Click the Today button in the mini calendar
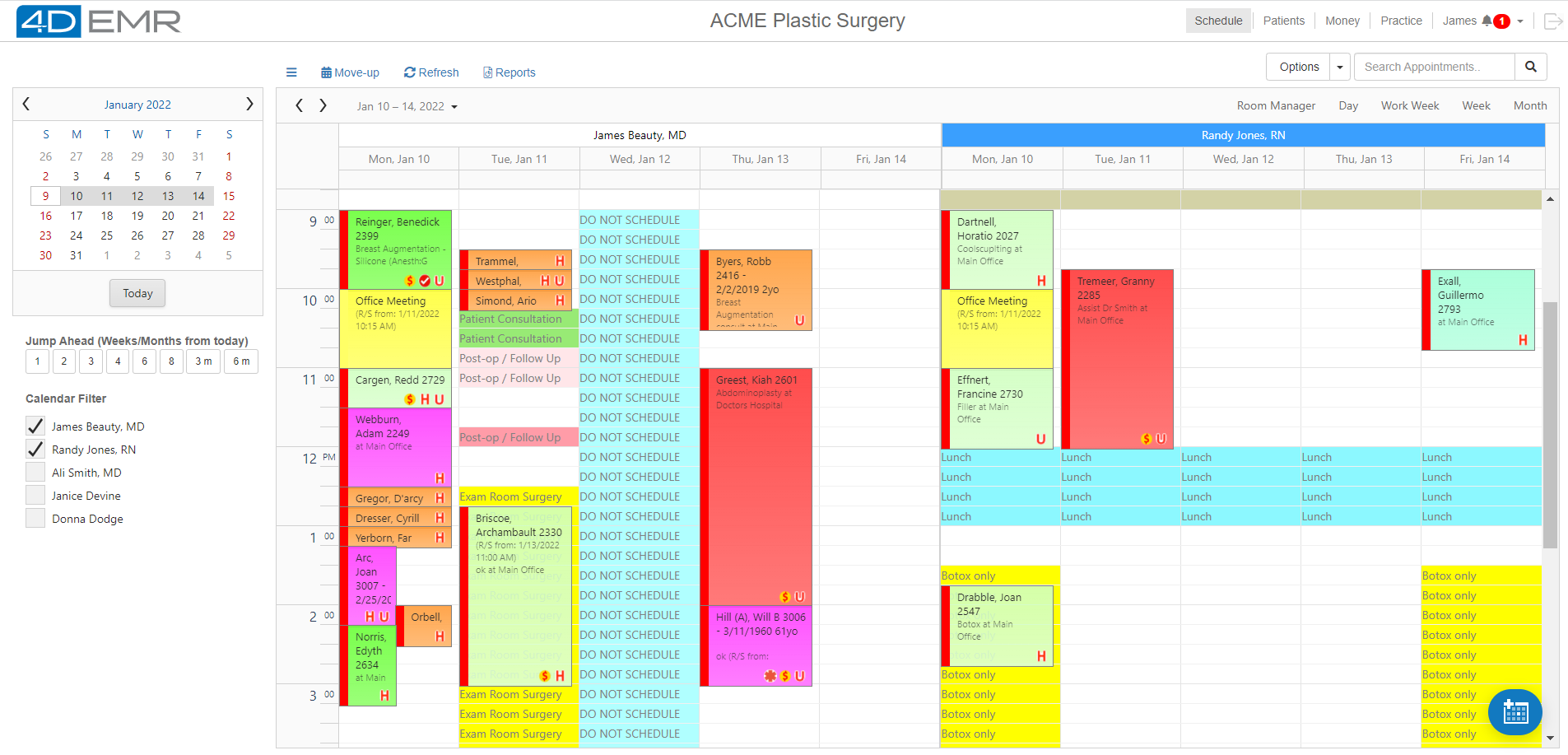Screen dimensions: 1568x755 pos(137,293)
